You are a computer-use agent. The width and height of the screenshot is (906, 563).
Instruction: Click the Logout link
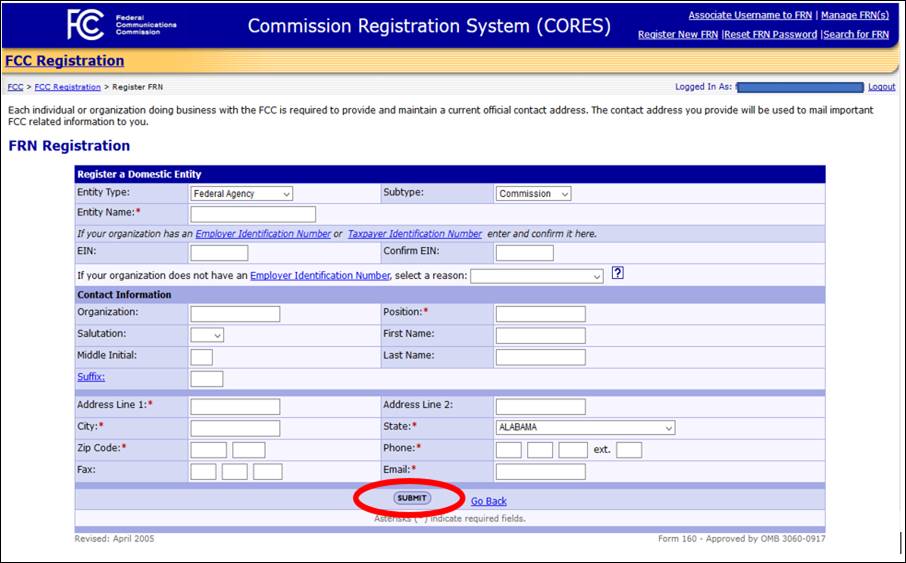(882, 87)
